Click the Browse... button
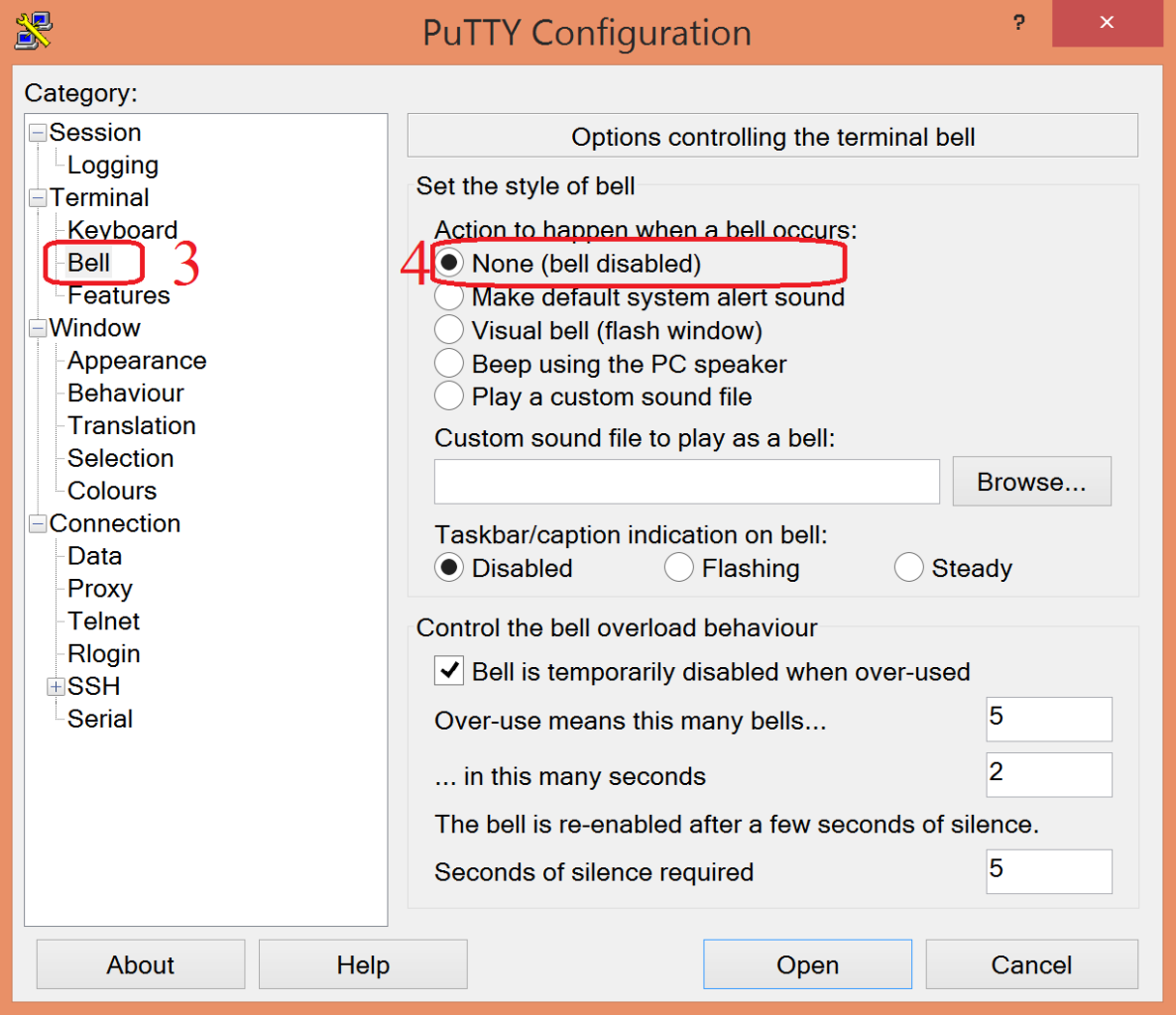This screenshot has height=1015, width=1176. click(x=1031, y=482)
